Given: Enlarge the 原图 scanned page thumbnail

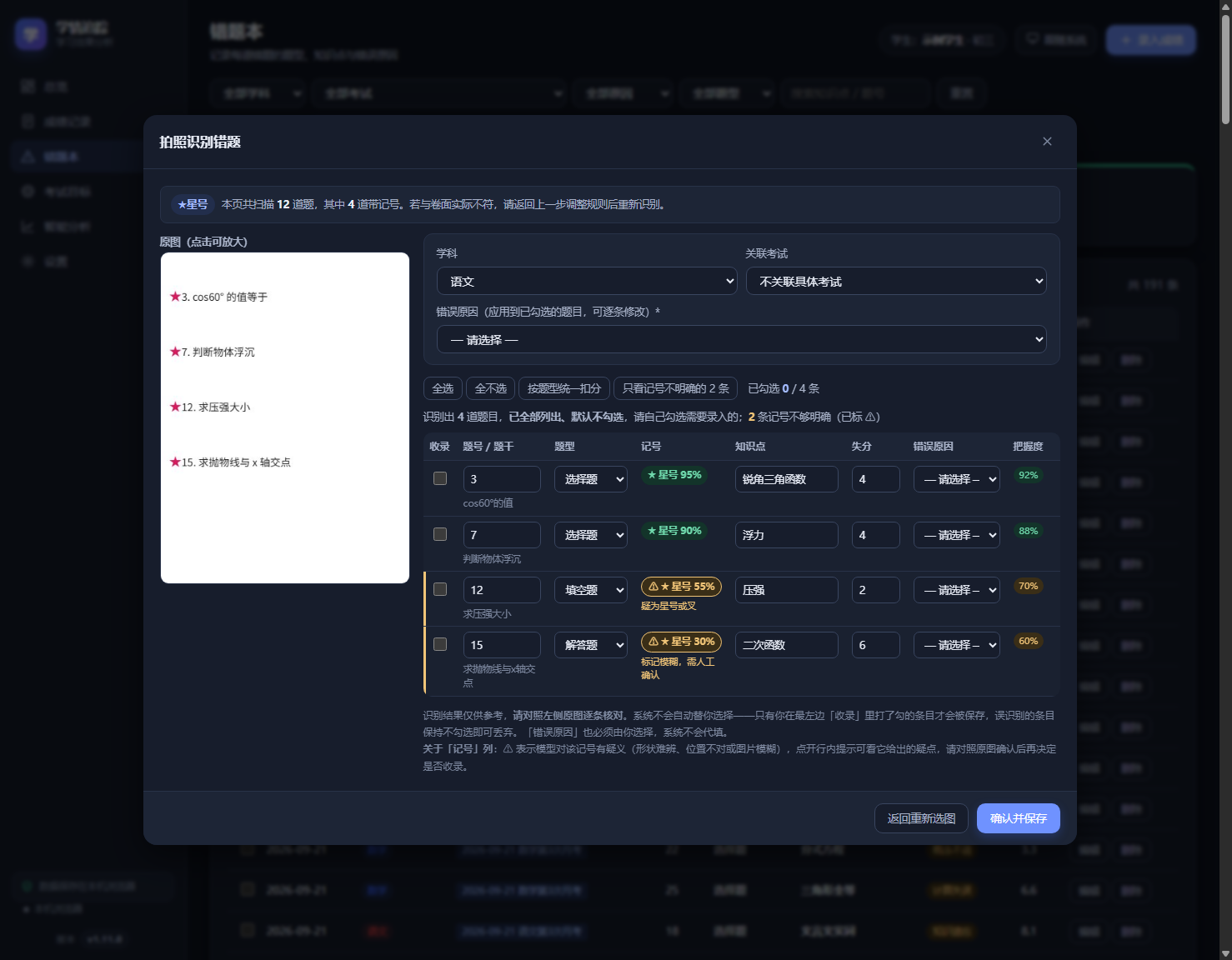Looking at the screenshot, I should coord(285,417).
